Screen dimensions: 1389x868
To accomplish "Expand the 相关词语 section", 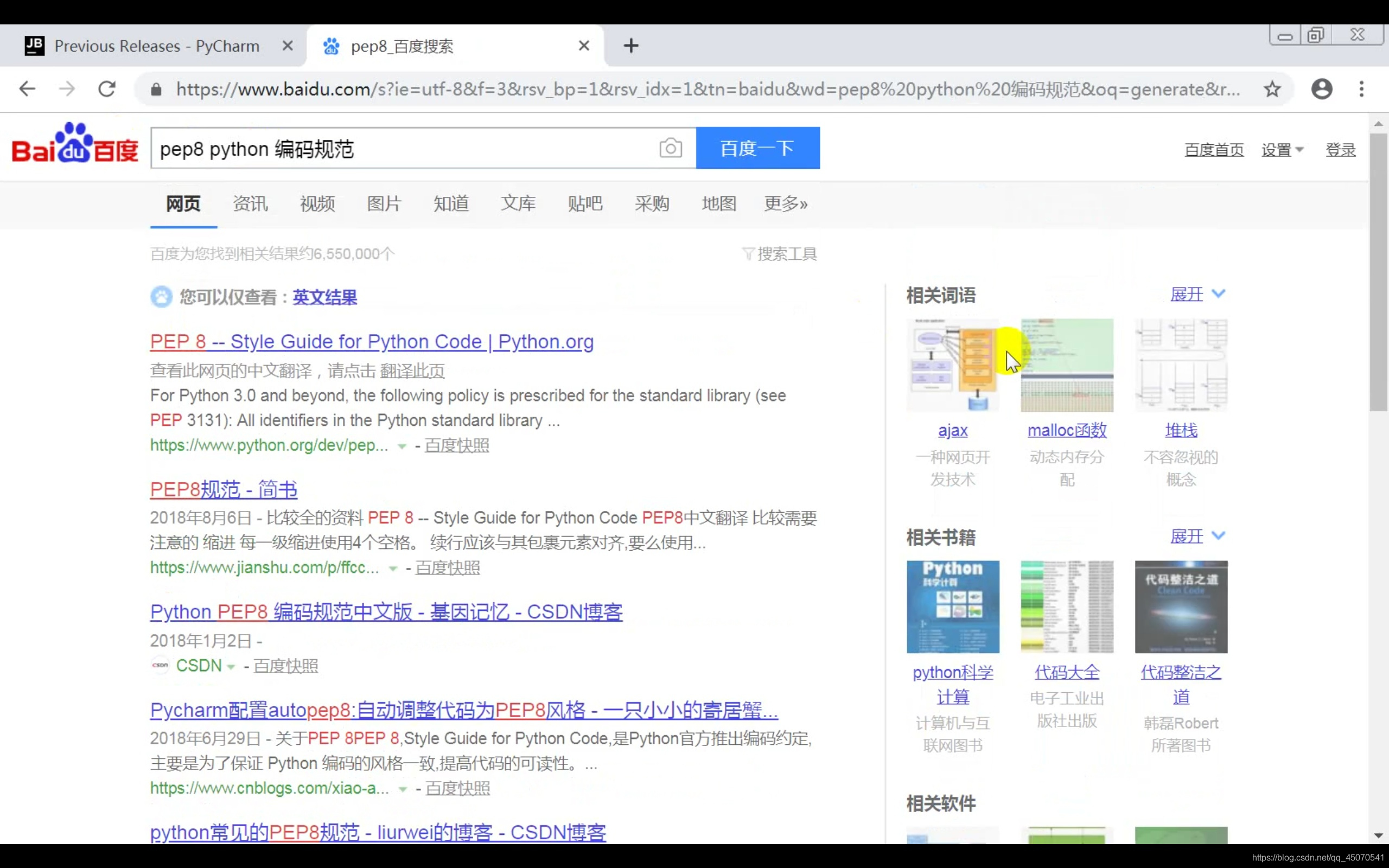I will pyautogui.click(x=1197, y=295).
